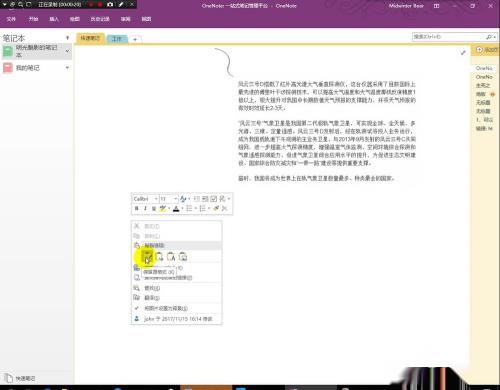
Task: Open the styles dropdown arrow
Action: (x=189, y=199)
